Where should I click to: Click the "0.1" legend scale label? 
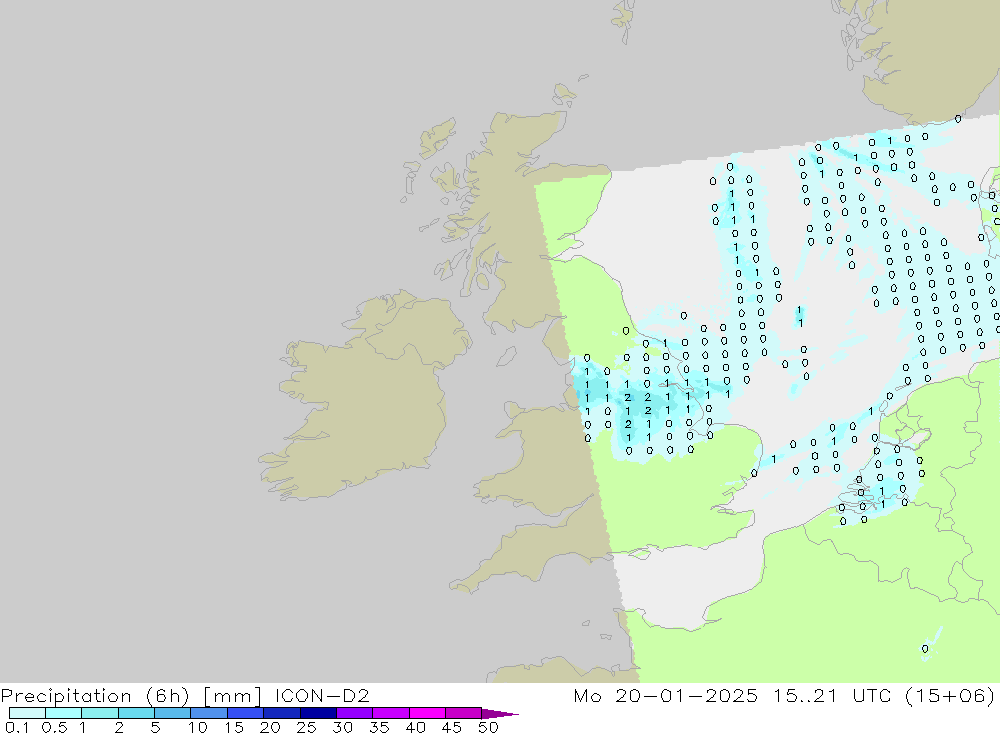pos(17,727)
